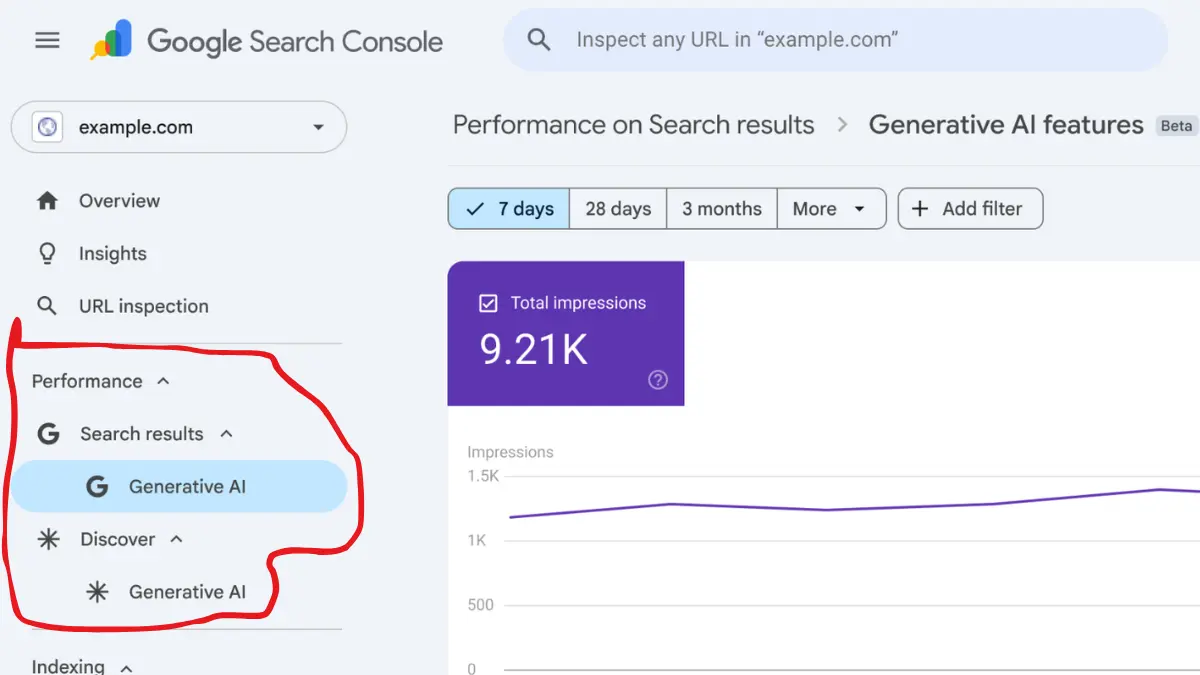Click the checkmark on 7 days
The width and height of the screenshot is (1200, 675).
tap(476, 209)
